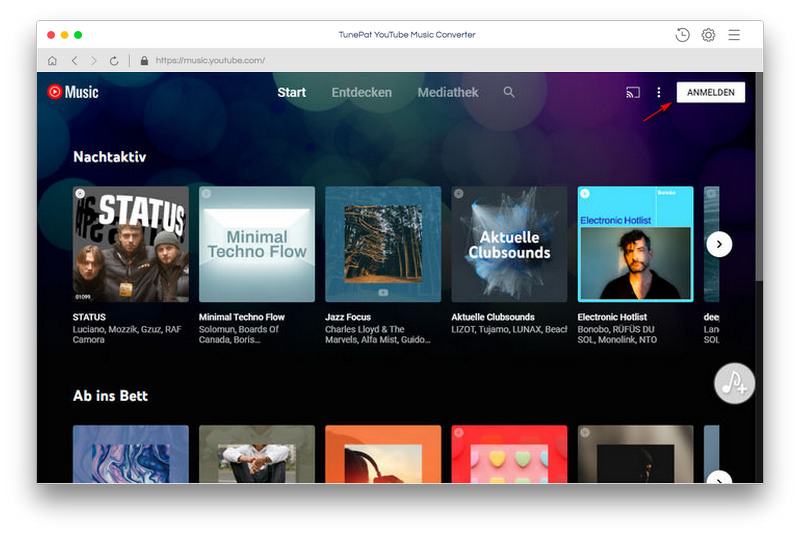Click 'Bonobo, RÜFÜS DU SOL' artists text
The image size is (800, 536).
(617, 335)
